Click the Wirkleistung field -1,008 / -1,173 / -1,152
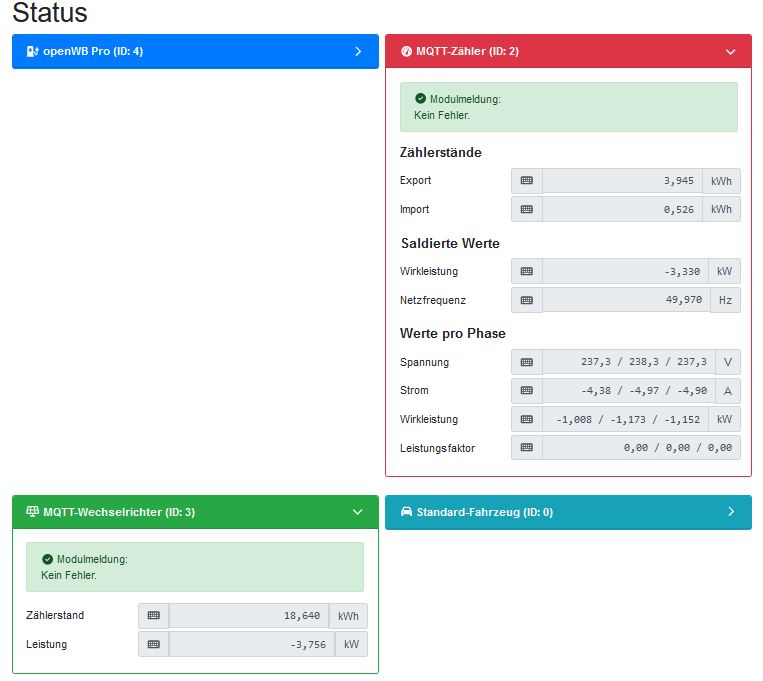Image resolution: width=763 pixels, height=681 pixels. [x=625, y=419]
